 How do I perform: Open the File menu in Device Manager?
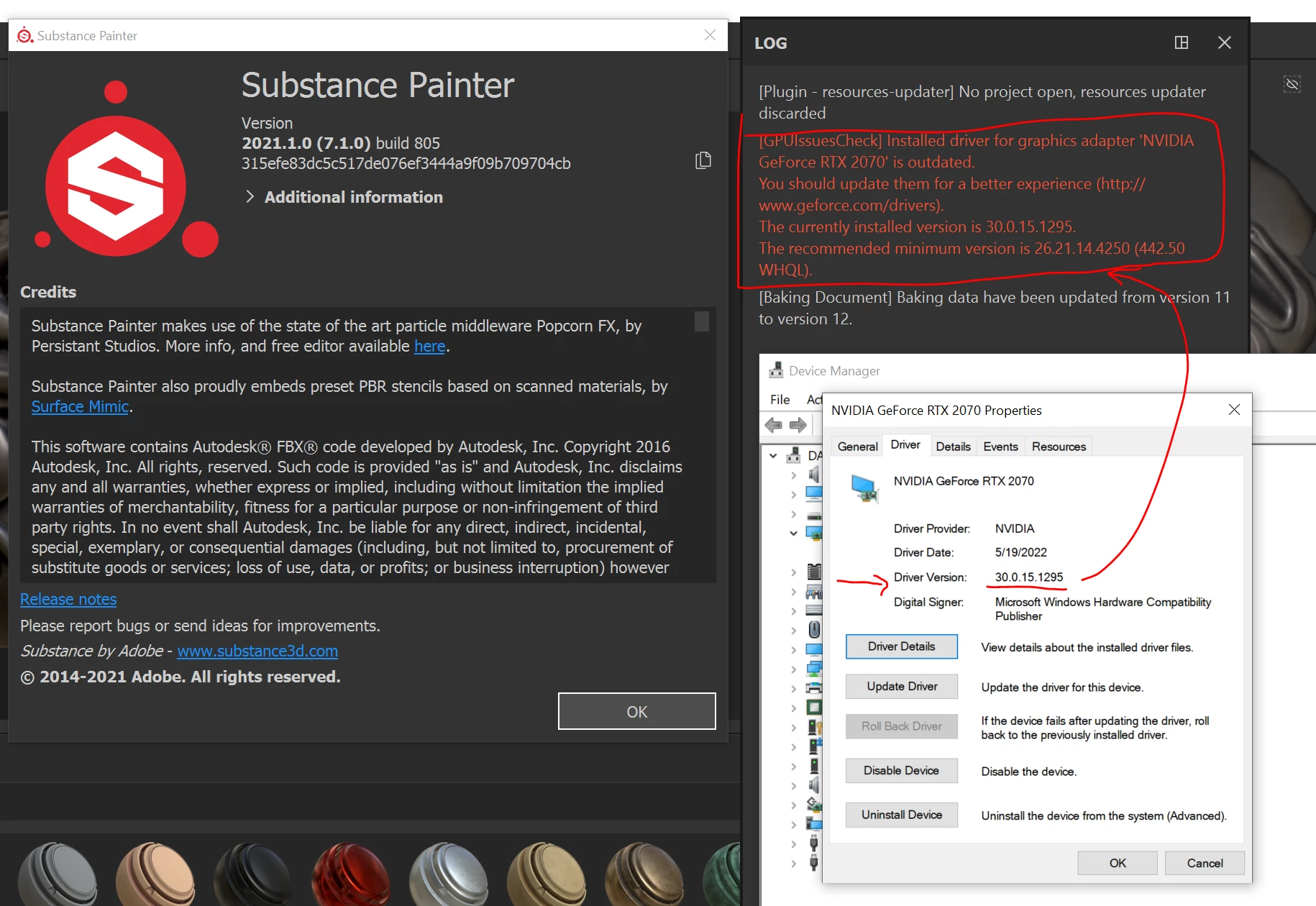coord(780,399)
